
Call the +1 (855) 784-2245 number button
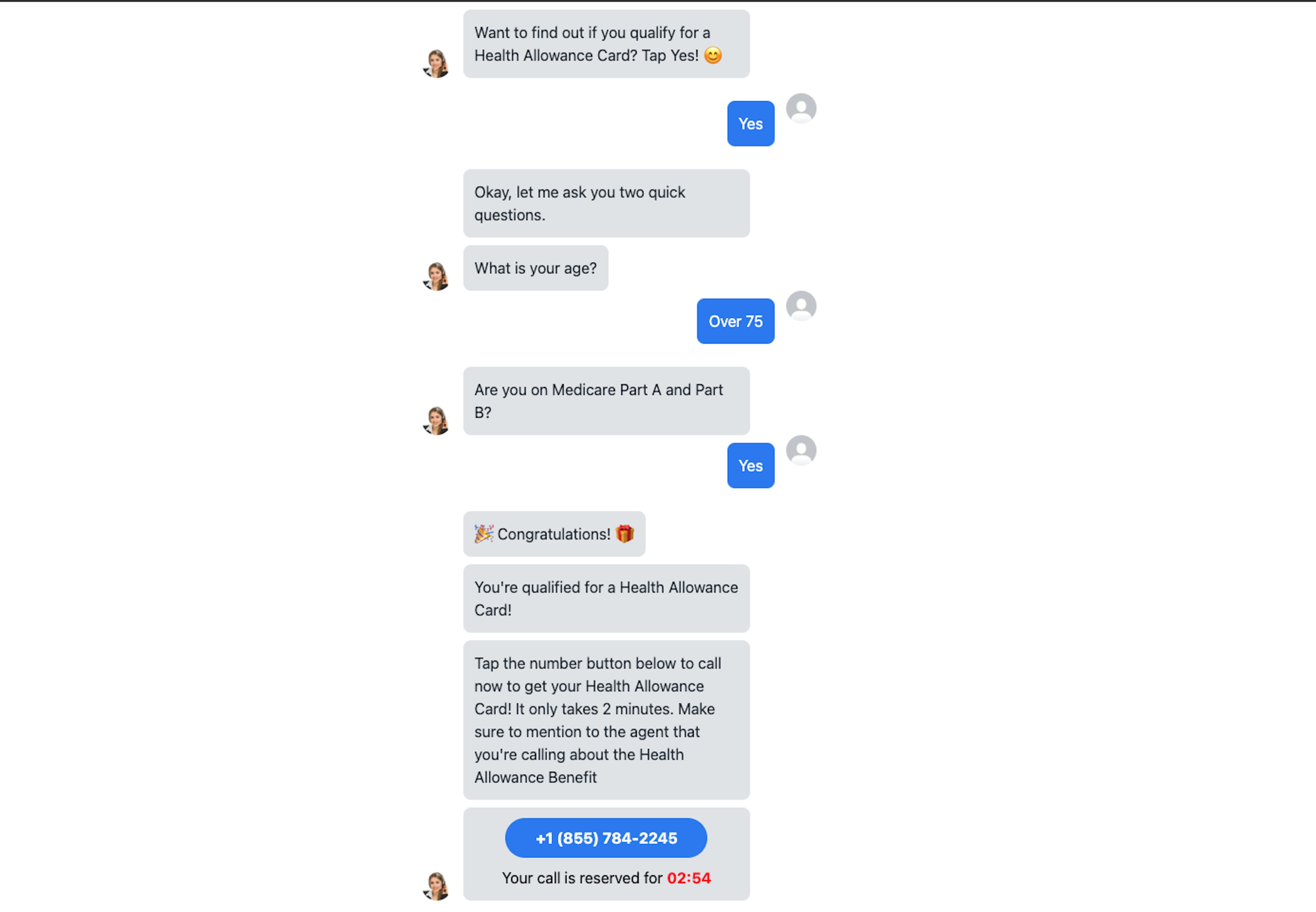(606, 838)
